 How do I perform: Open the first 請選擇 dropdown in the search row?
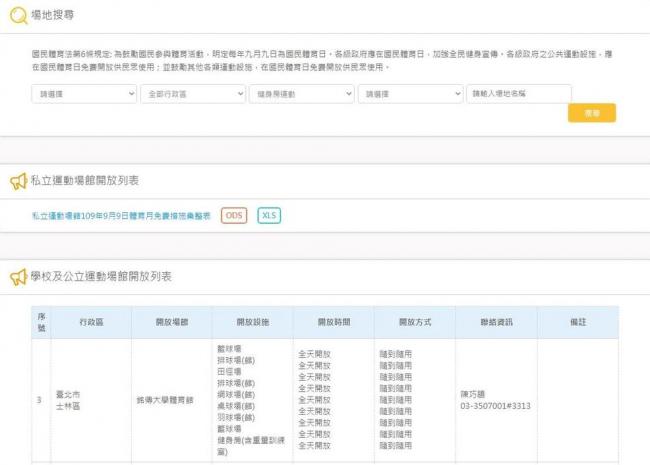(84, 94)
